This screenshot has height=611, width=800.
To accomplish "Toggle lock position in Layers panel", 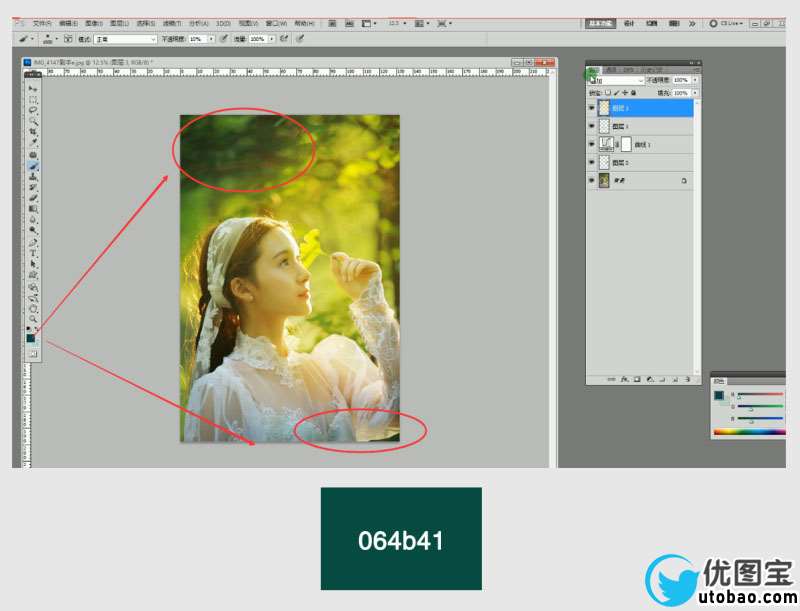I will [625, 93].
